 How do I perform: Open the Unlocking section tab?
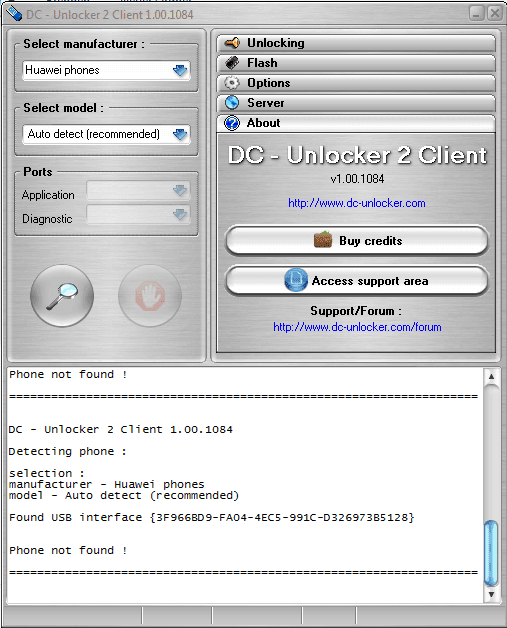point(356,43)
